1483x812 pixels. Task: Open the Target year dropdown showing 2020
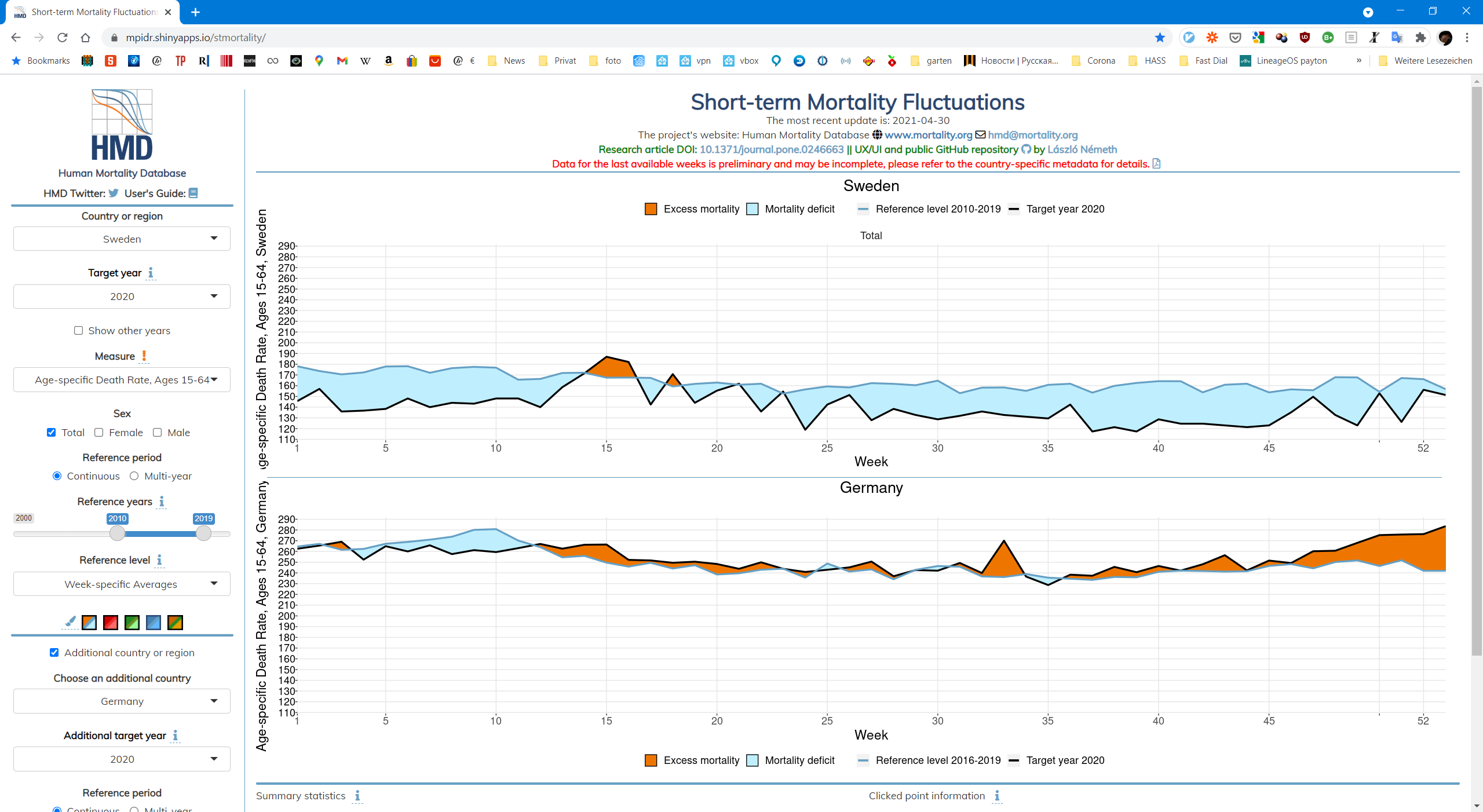(x=122, y=297)
